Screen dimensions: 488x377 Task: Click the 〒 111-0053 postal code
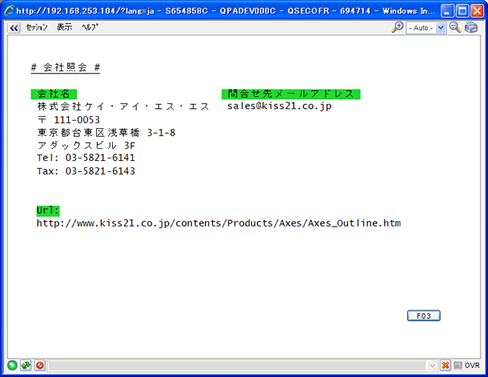[x=69, y=120]
